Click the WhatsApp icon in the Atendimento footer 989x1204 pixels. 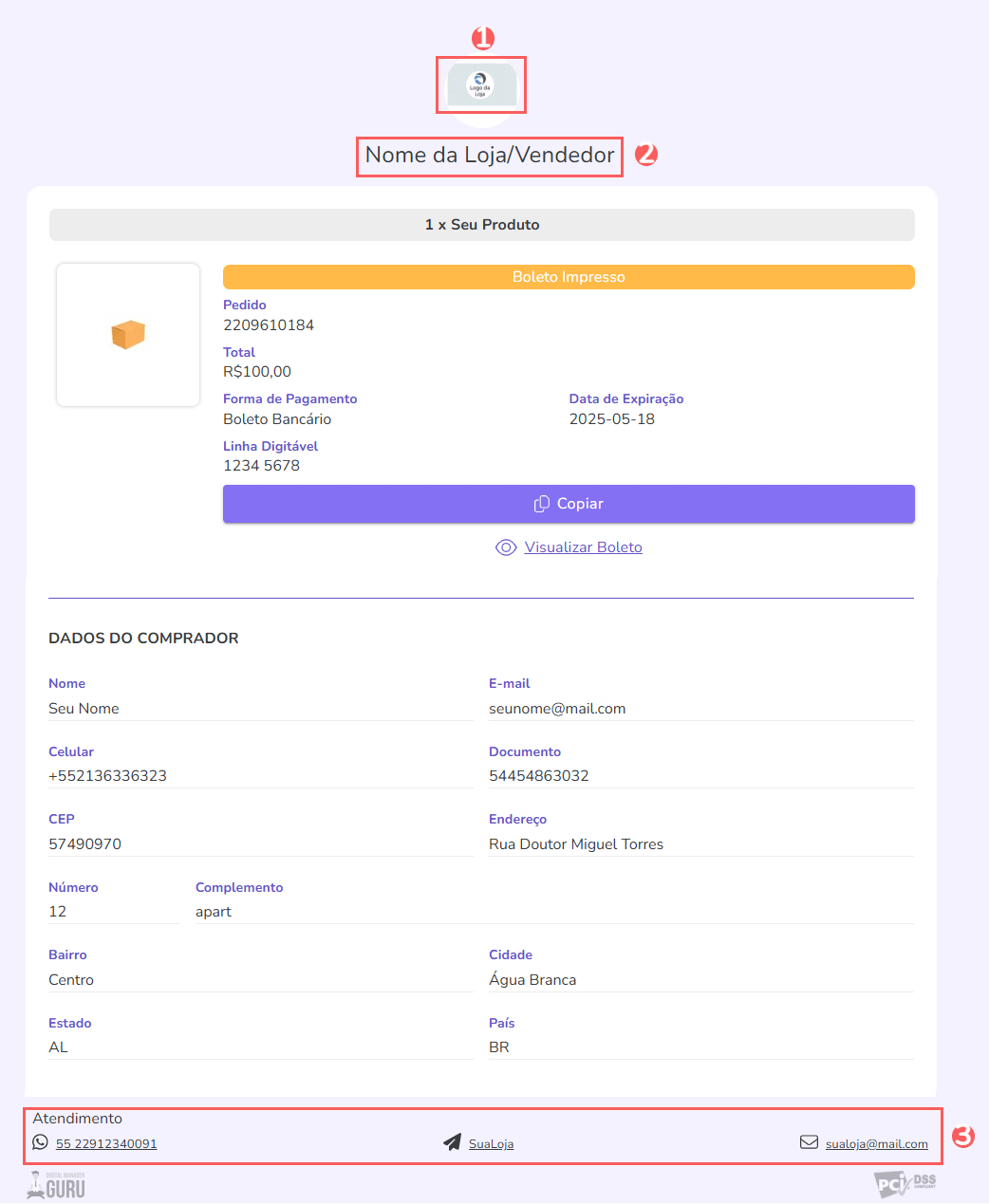click(x=39, y=1141)
